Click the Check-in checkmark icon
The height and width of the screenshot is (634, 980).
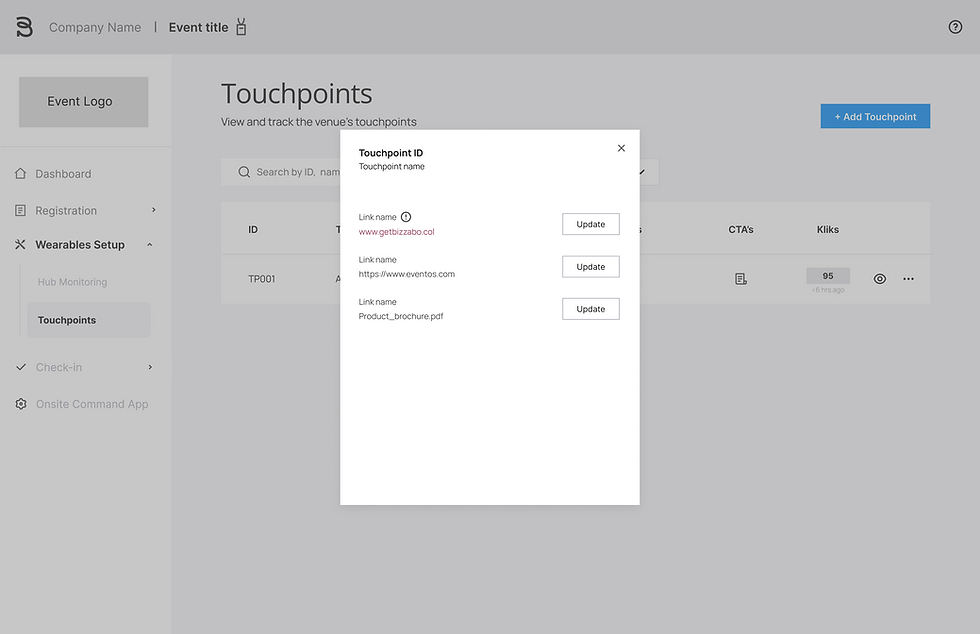click(x=21, y=367)
